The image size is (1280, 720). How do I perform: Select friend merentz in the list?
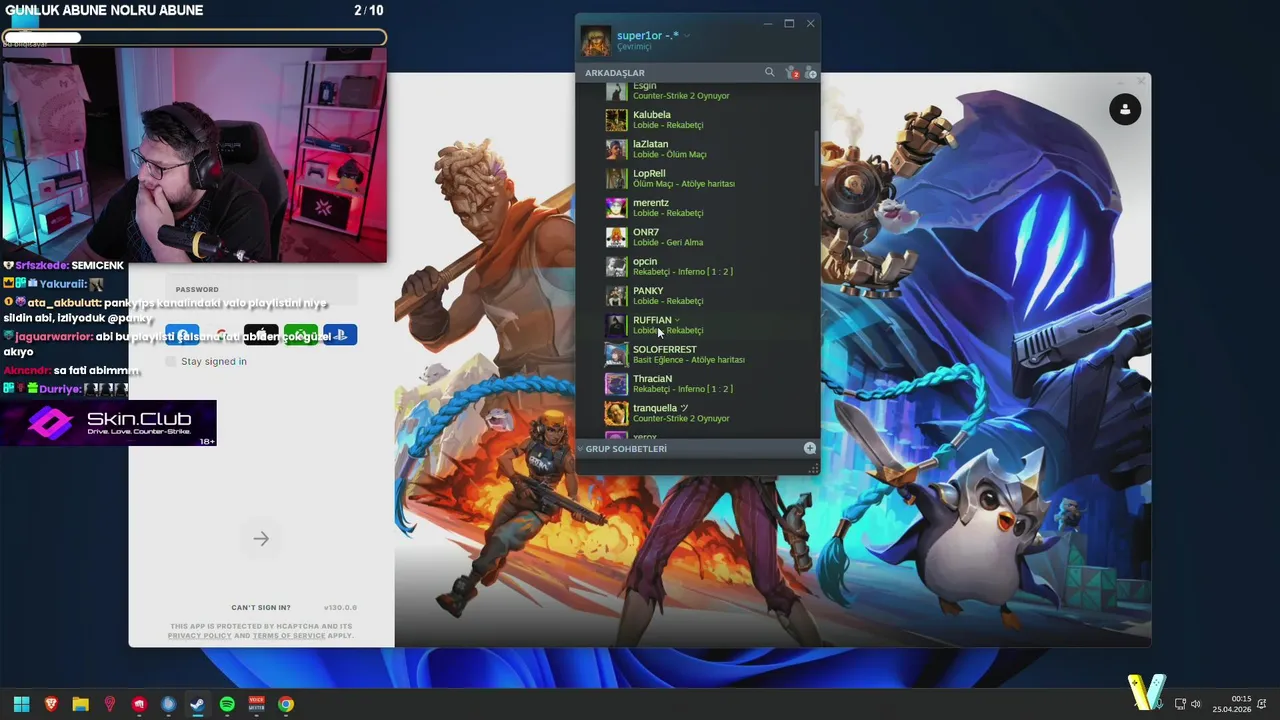tap(698, 208)
